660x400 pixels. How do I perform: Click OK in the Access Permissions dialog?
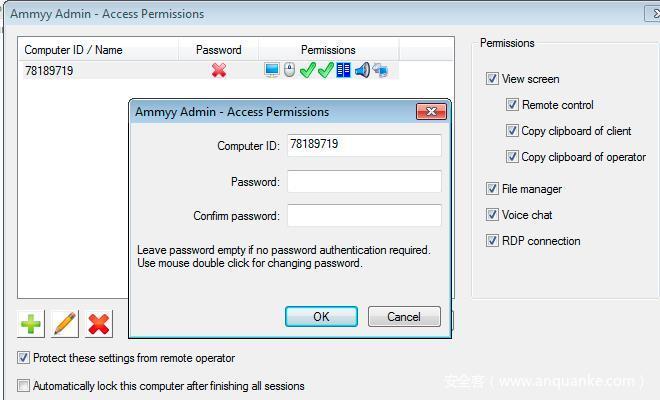tap(321, 316)
